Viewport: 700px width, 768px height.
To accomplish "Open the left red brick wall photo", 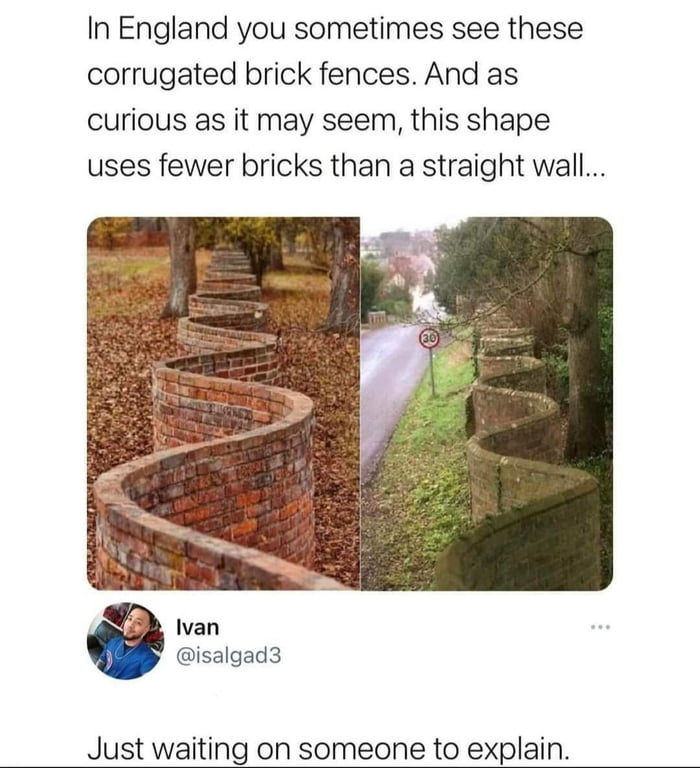I will pyautogui.click(x=223, y=403).
